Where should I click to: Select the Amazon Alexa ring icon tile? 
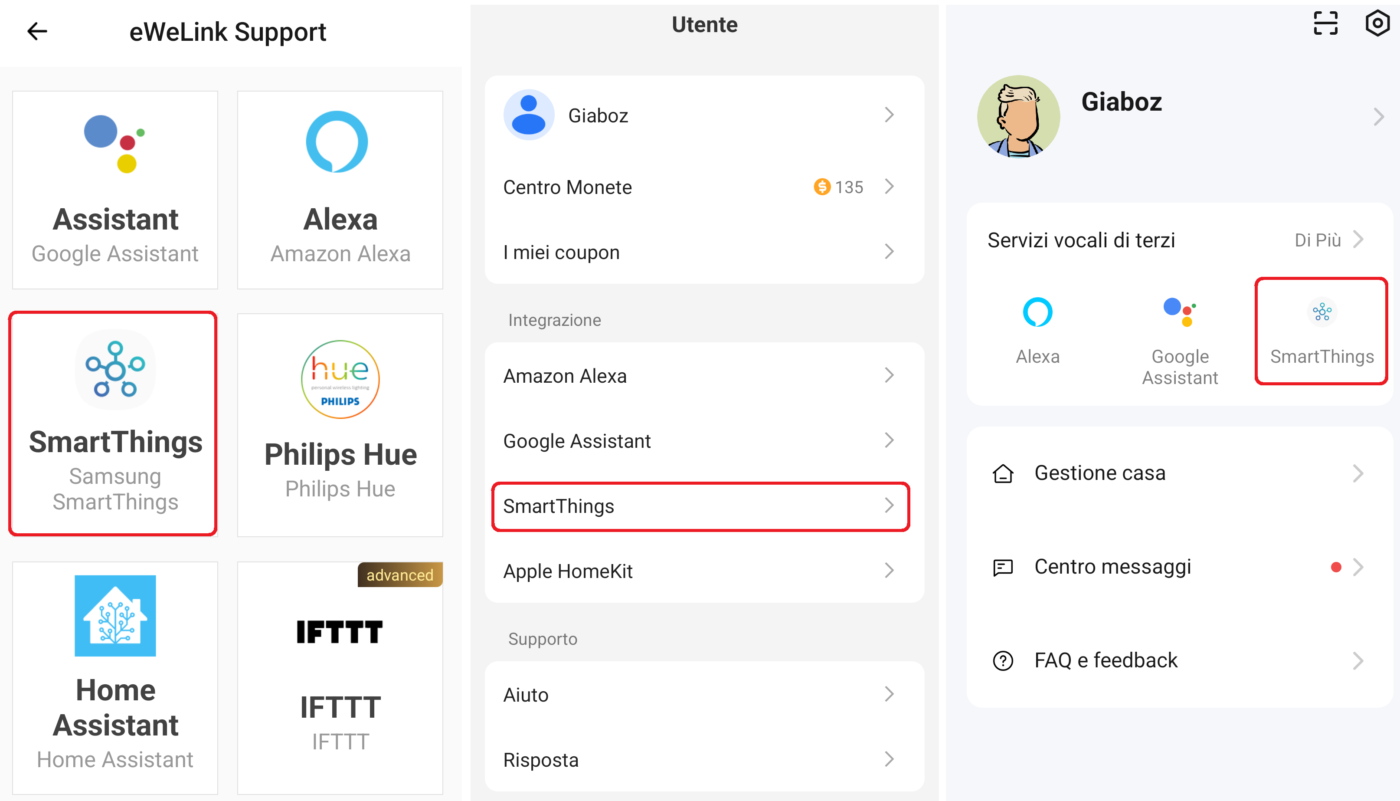(340, 190)
